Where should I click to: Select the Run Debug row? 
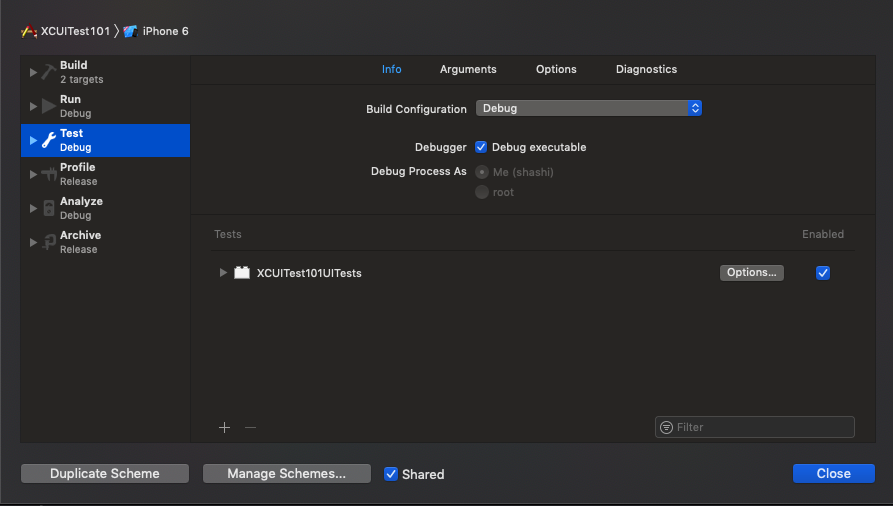tap(105, 107)
